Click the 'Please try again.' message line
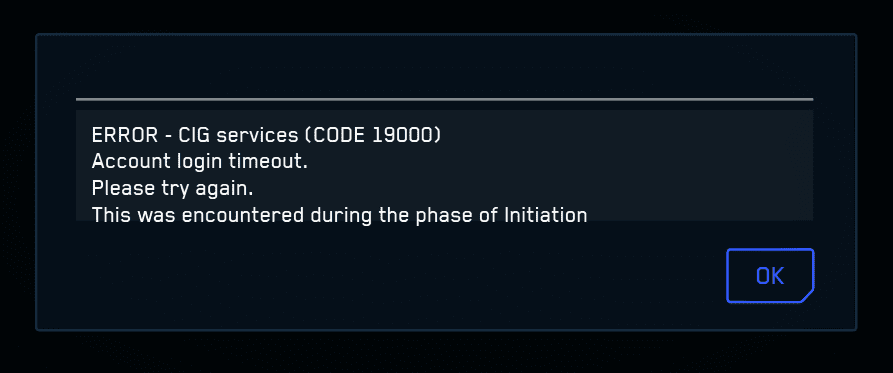Image resolution: width=893 pixels, height=373 pixels. click(172, 188)
